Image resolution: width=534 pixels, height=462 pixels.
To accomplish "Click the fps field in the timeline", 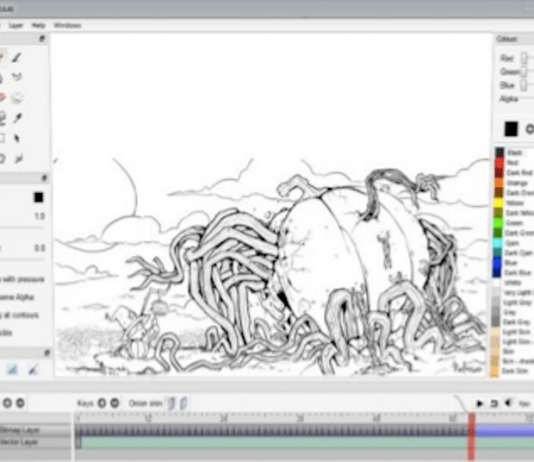I will coord(525,404).
